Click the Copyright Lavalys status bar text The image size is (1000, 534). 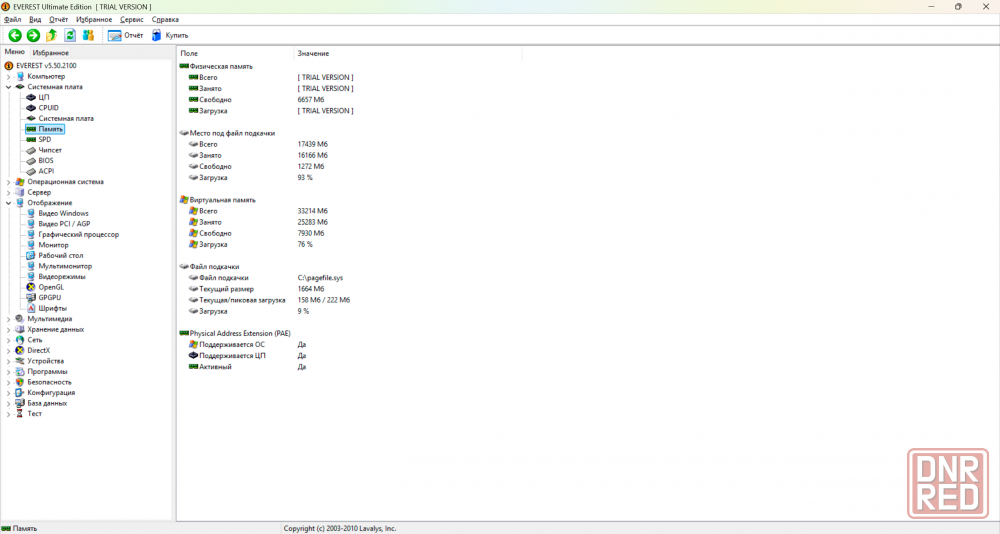tap(340, 528)
